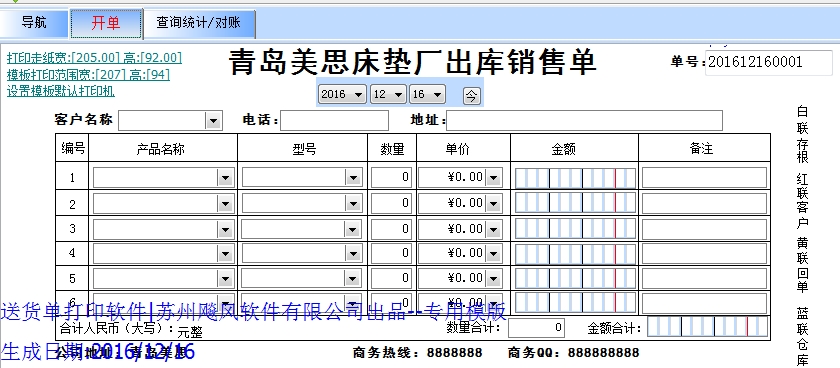The width and height of the screenshot is (840, 368).
Task: Click the 金额 grid cell in row 3
Action: click(x=575, y=229)
